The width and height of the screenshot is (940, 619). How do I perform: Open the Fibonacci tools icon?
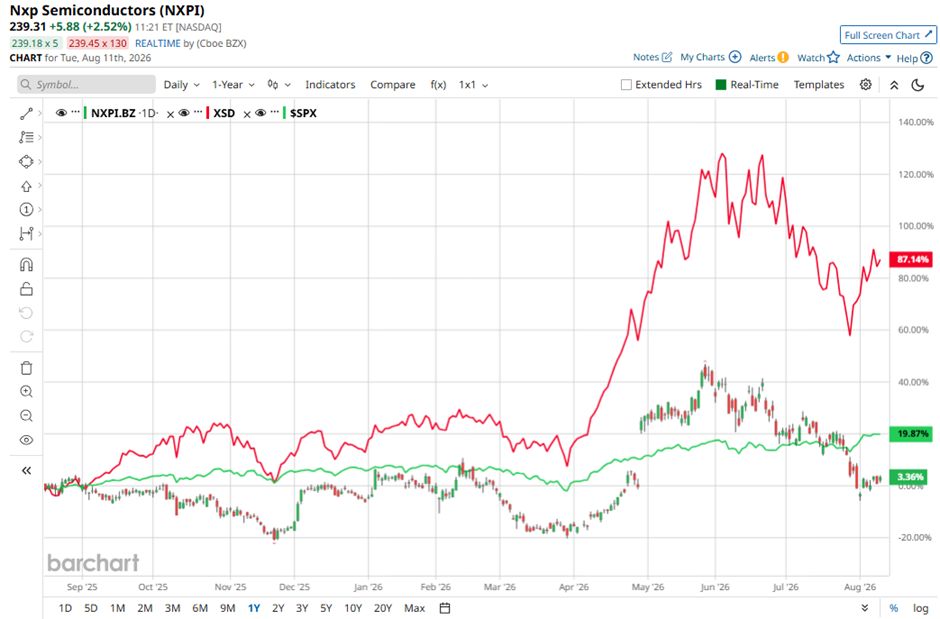pos(26,137)
